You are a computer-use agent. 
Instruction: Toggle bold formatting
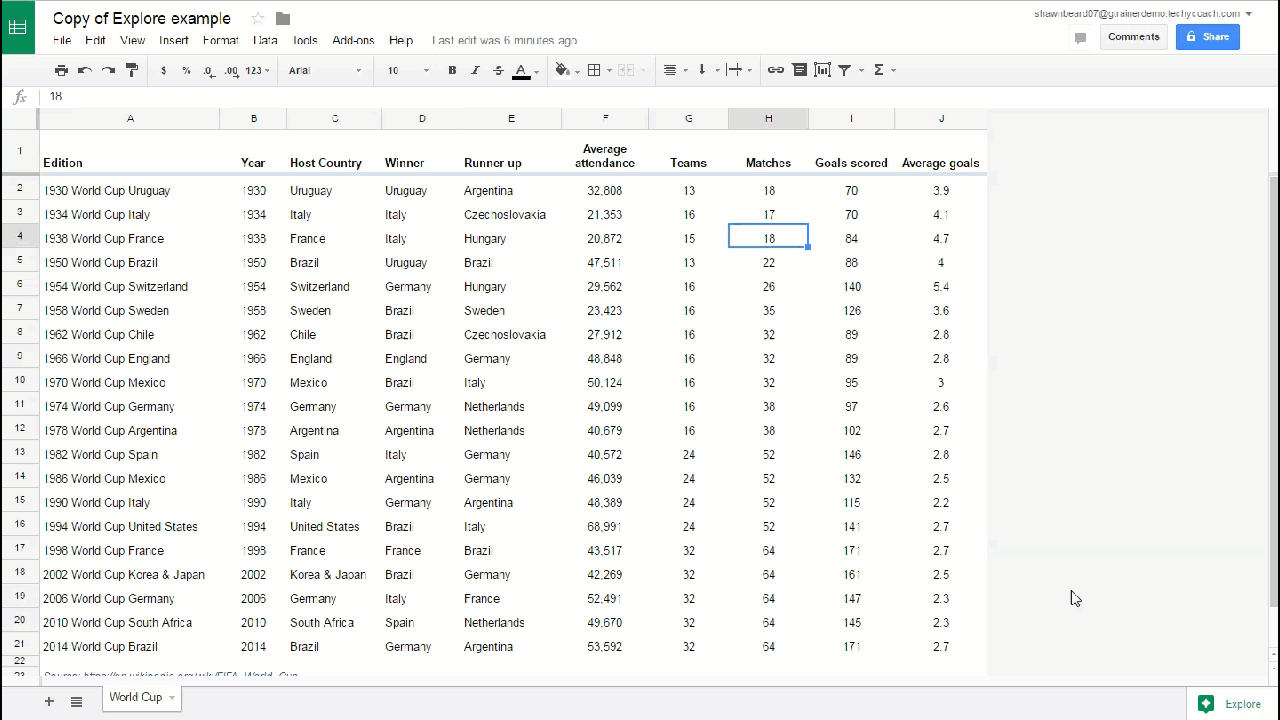tap(452, 70)
